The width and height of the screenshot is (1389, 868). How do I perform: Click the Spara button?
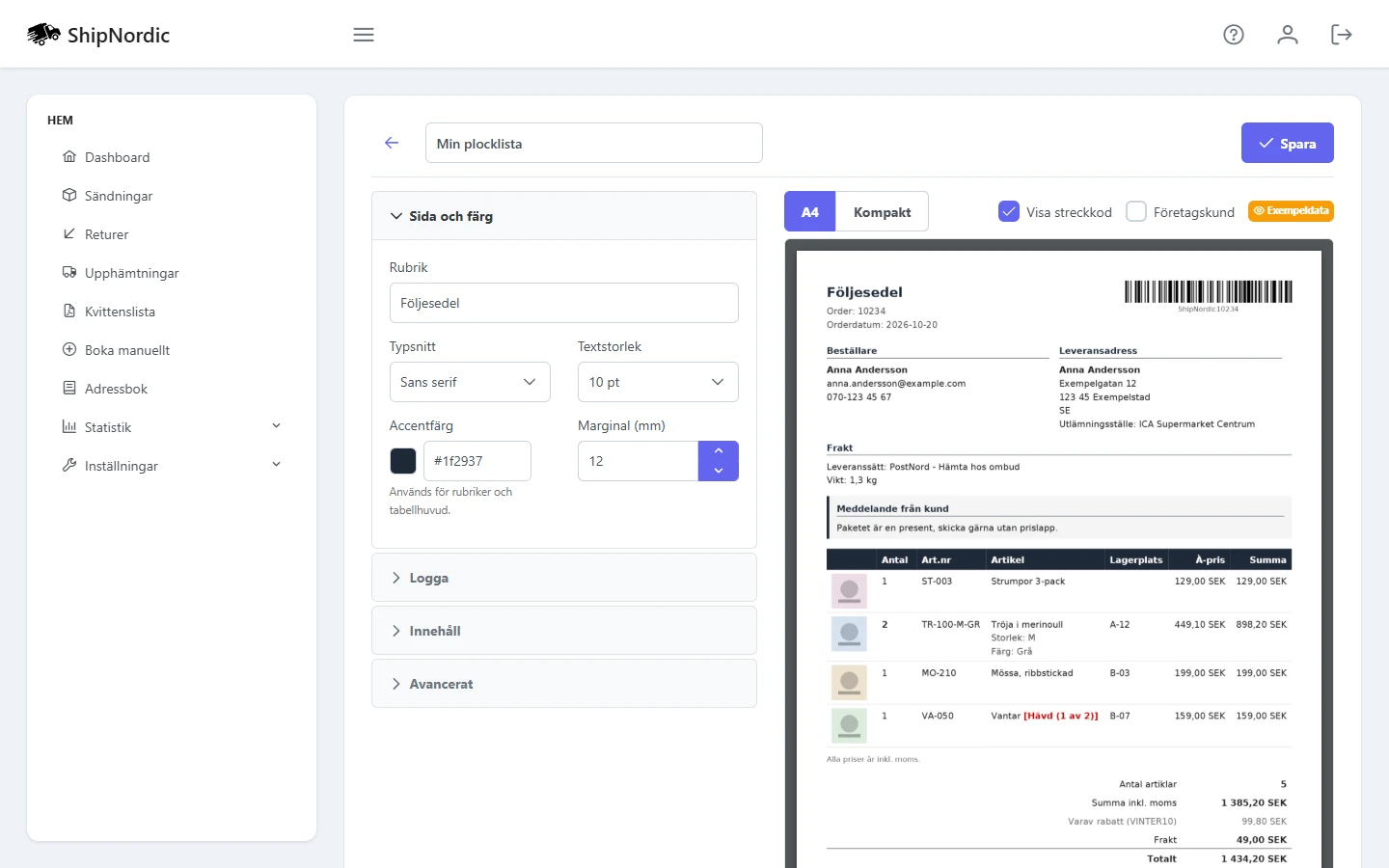point(1288,143)
